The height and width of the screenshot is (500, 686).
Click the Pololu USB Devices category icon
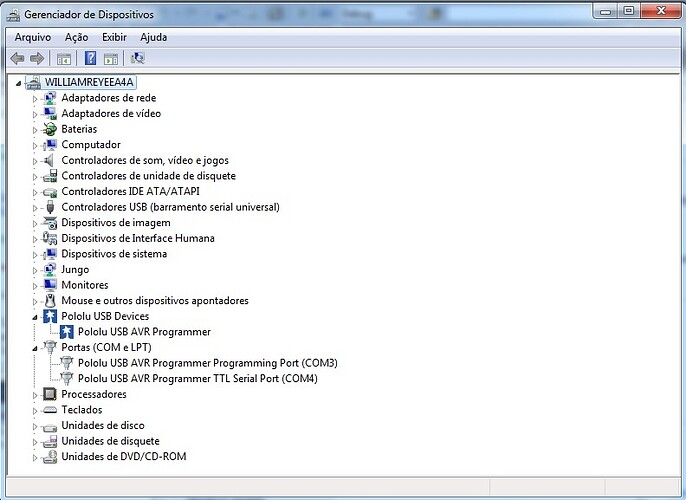(x=50, y=316)
